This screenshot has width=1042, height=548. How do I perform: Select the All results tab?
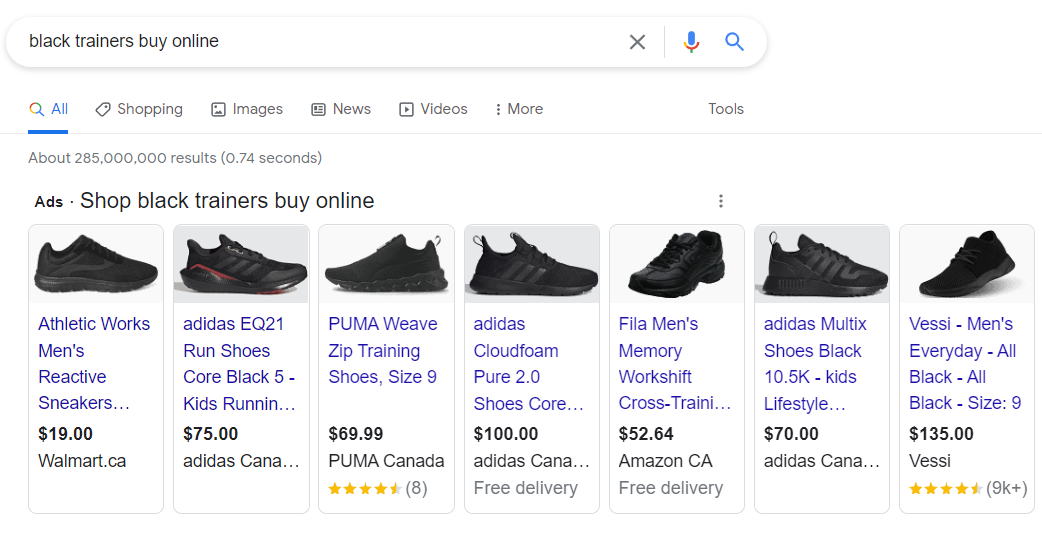click(48, 109)
